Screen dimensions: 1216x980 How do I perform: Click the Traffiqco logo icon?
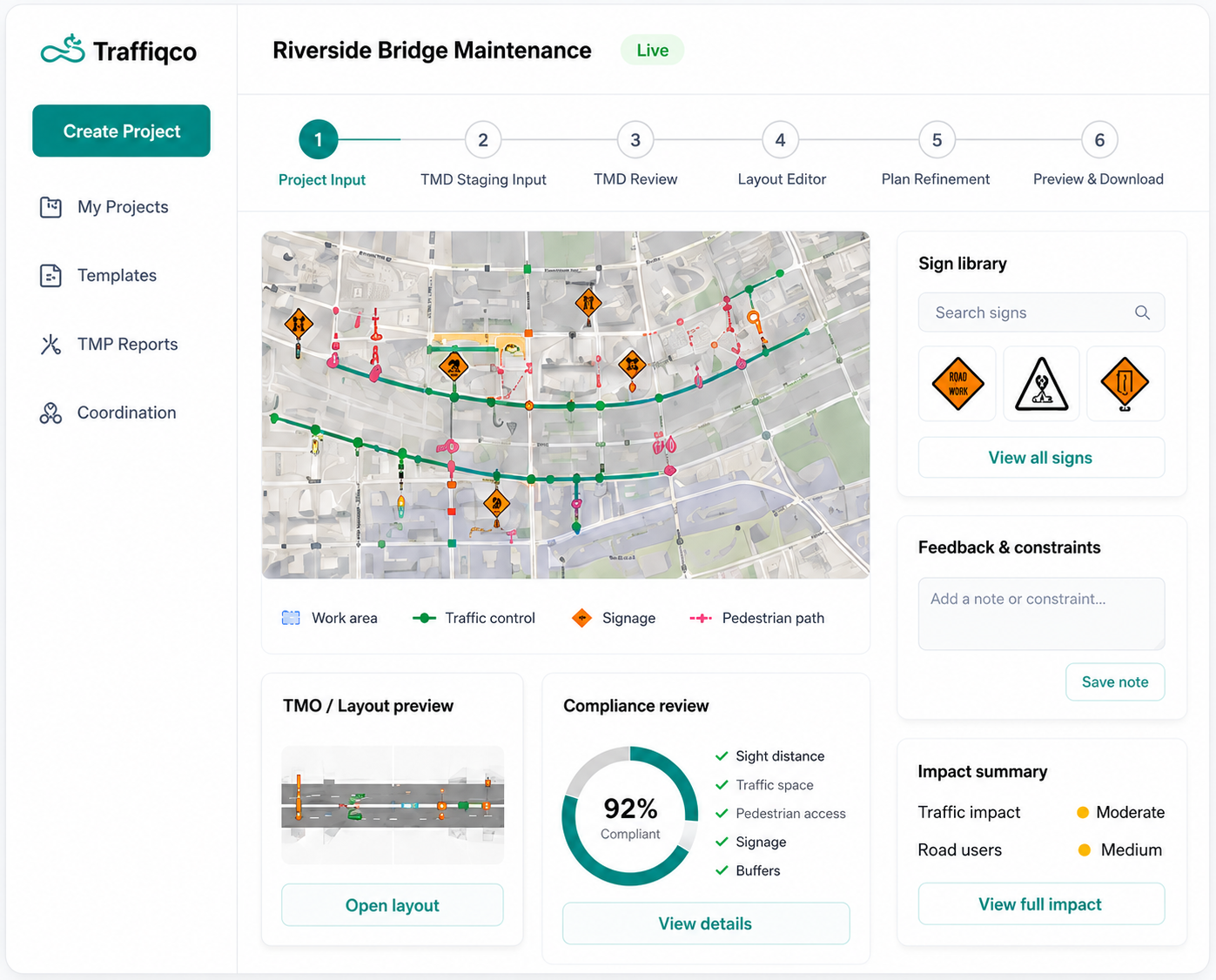coord(63,50)
